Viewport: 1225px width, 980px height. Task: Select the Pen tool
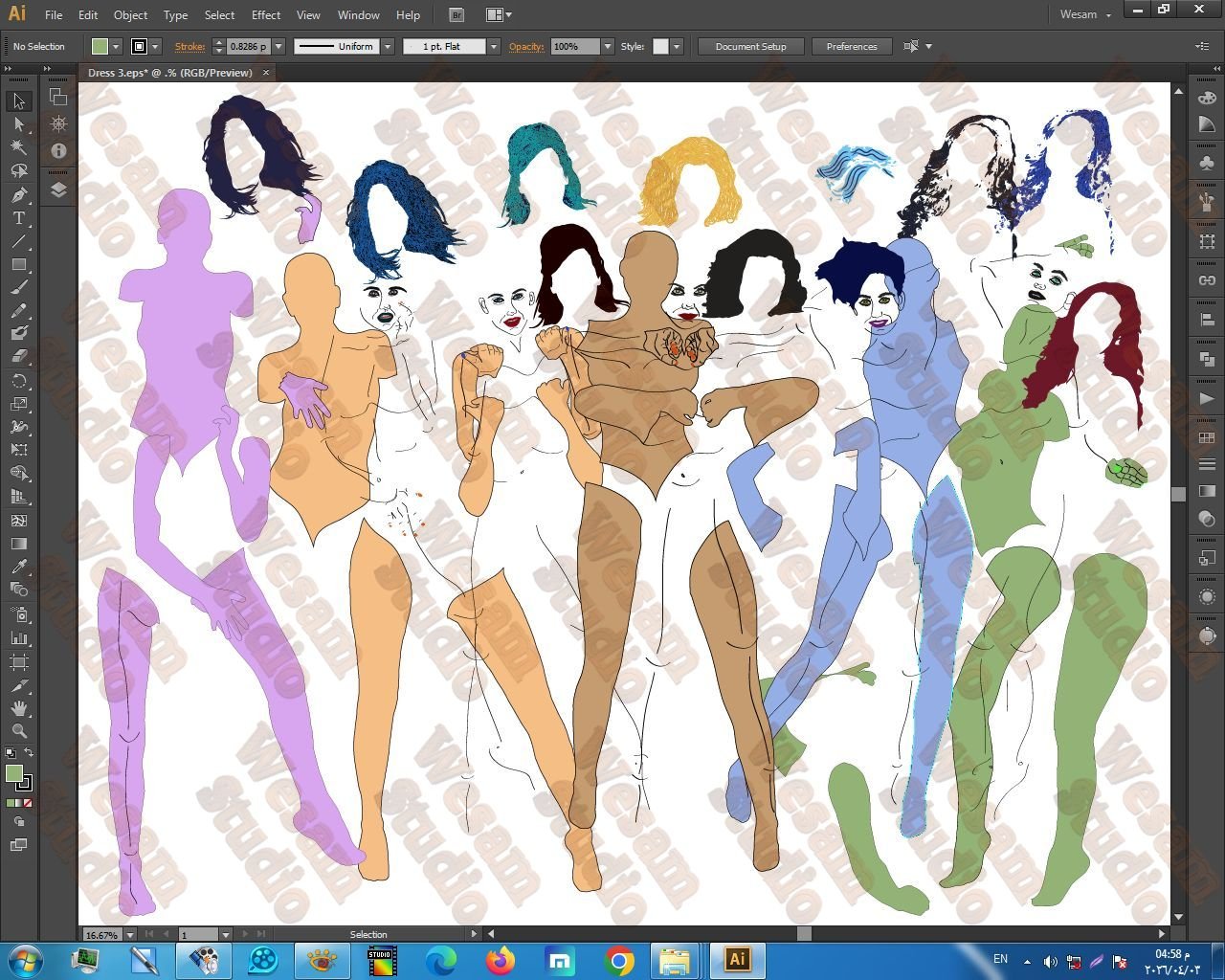click(19, 195)
